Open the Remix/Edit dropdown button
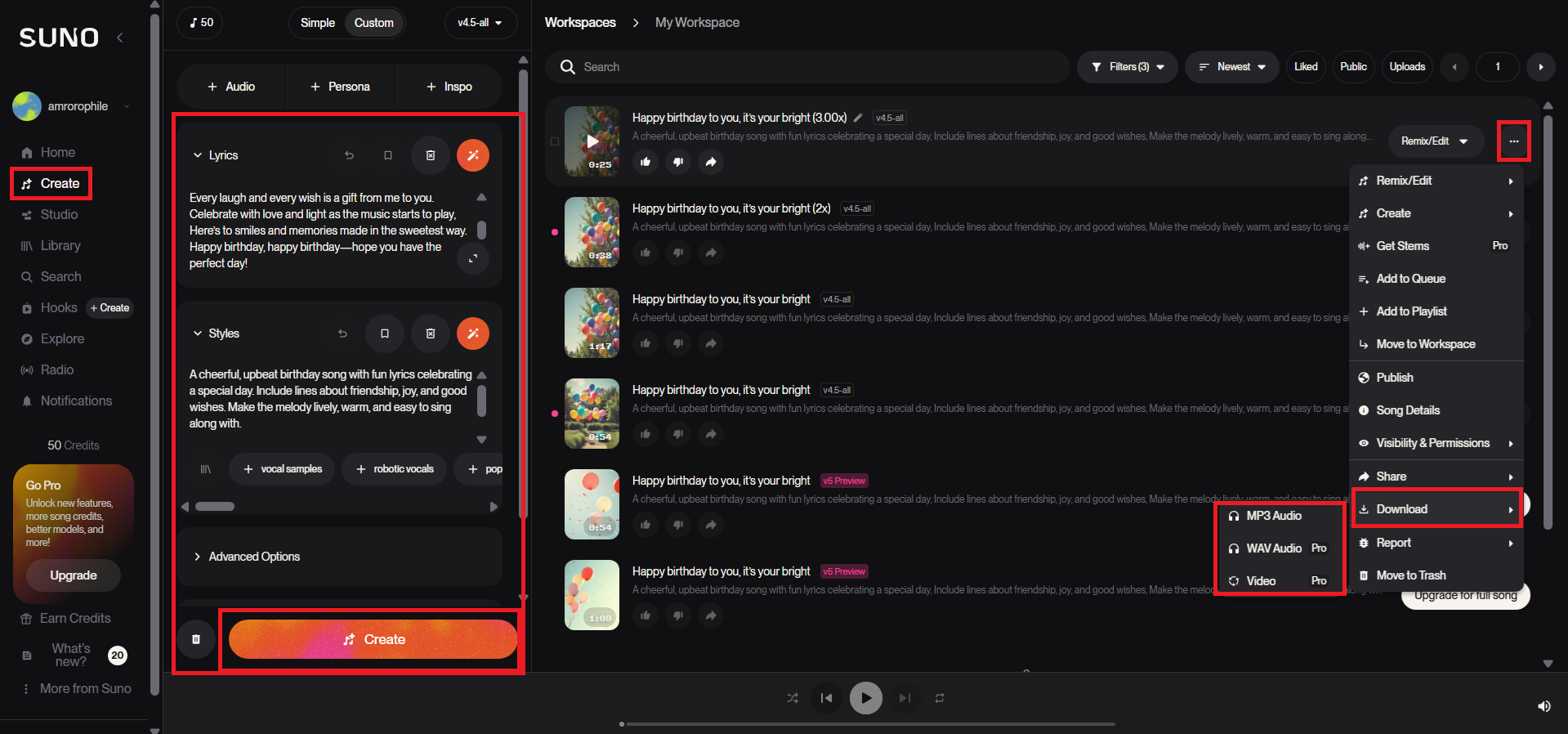The height and width of the screenshot is (734, 1568). (1434, 141)
